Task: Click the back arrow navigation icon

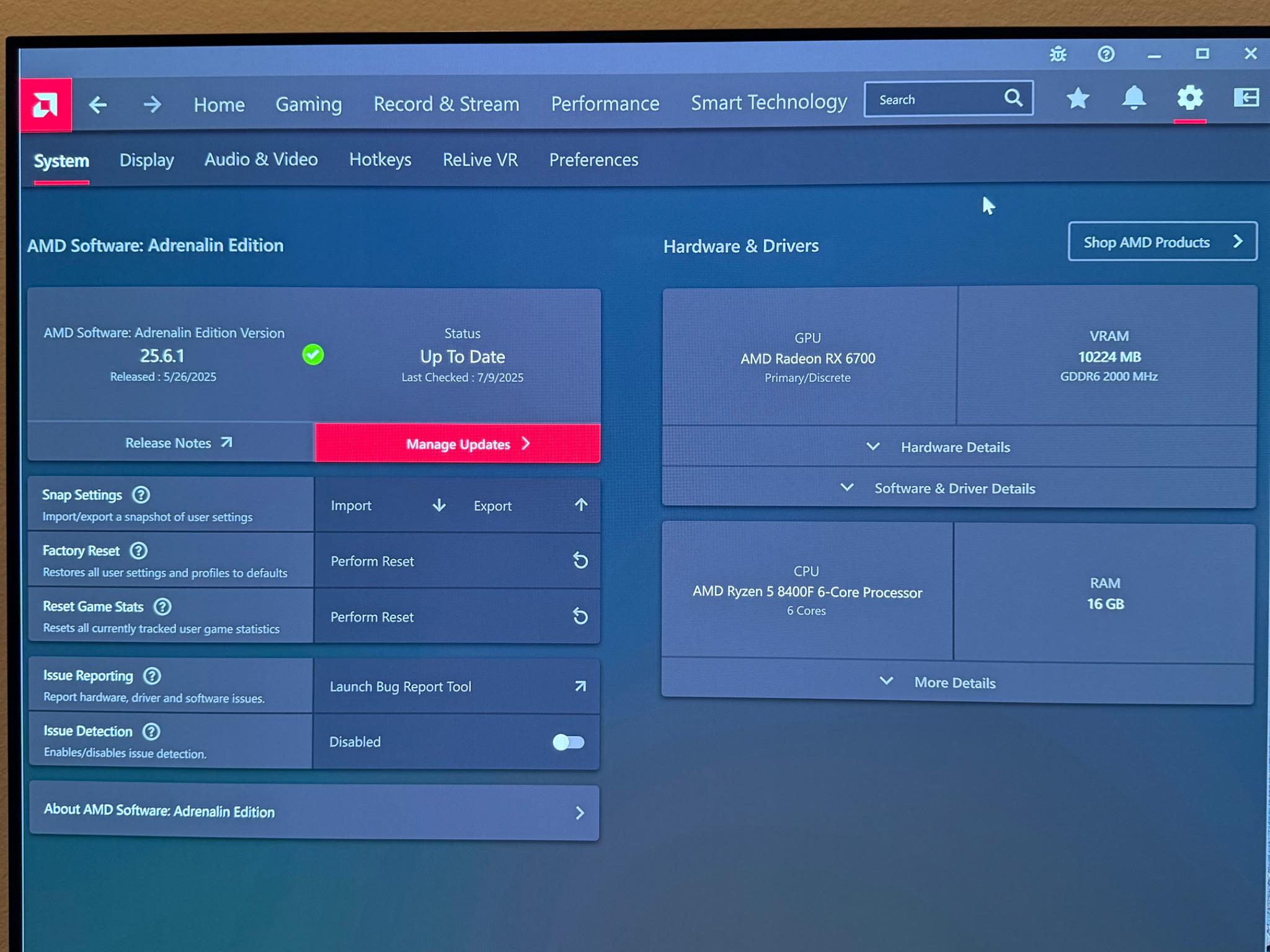Action: 98,104
